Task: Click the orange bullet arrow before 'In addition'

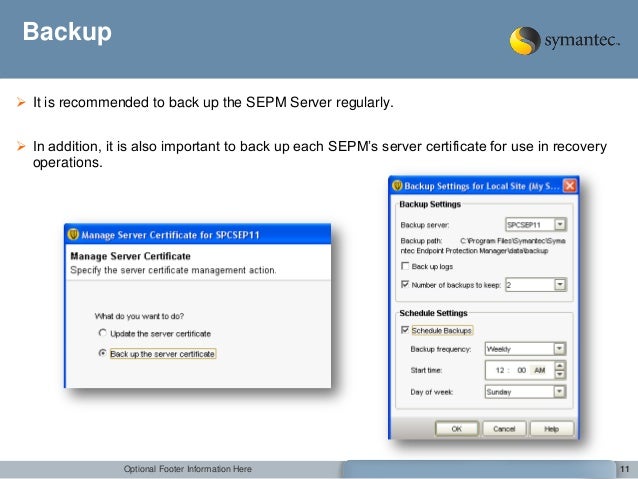Action: click(21, 146)
